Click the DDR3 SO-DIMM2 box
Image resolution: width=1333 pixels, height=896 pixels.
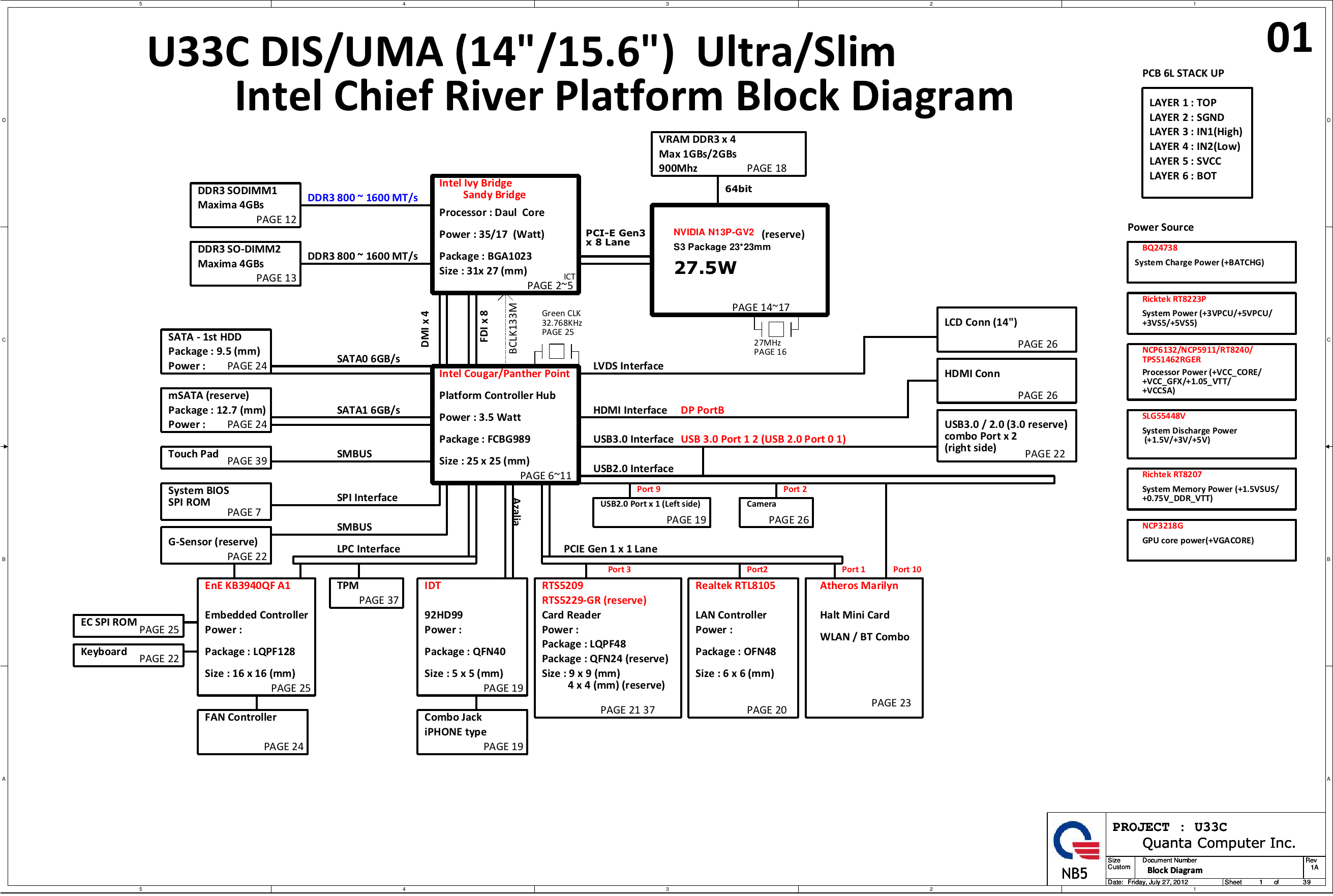[245, 263]
